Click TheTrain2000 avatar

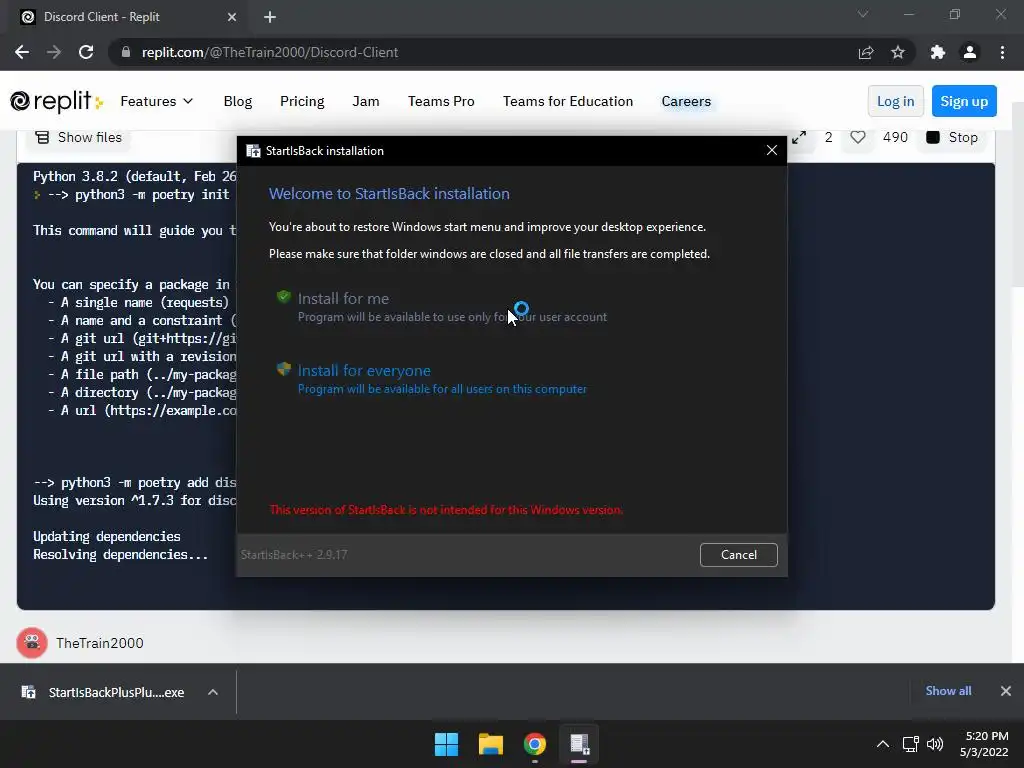(x=31, y=643)
